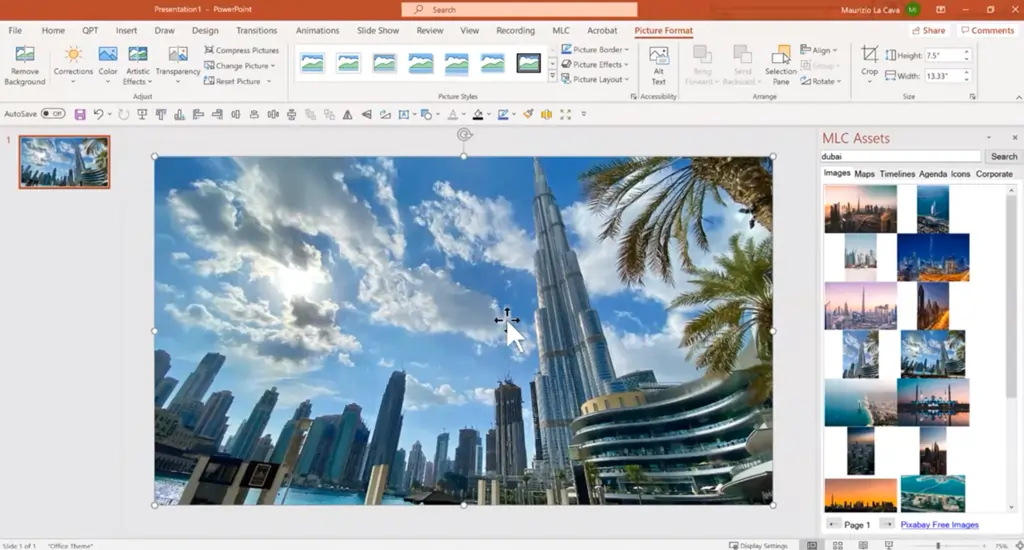Expand the Picture Styles gallery More arrow
1024x550 pixels.
pos(552,77)
